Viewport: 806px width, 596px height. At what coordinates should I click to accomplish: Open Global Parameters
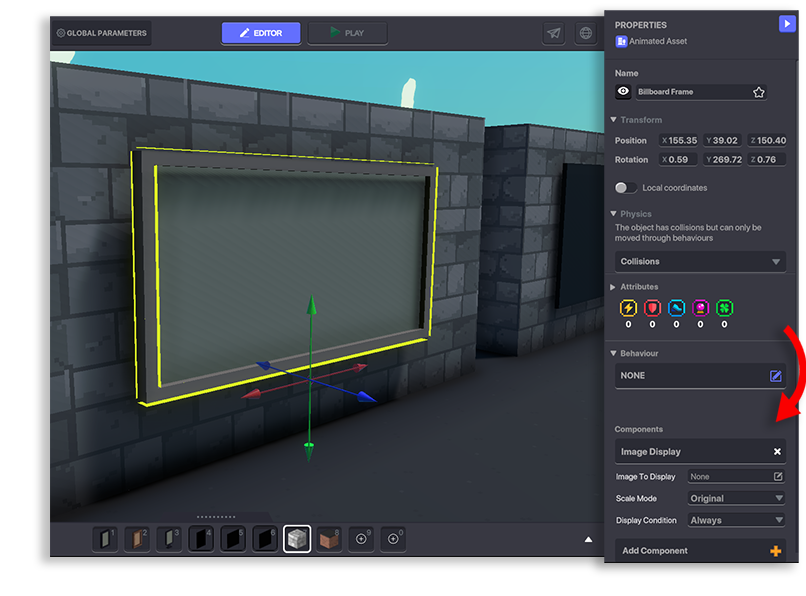(102, 33)
